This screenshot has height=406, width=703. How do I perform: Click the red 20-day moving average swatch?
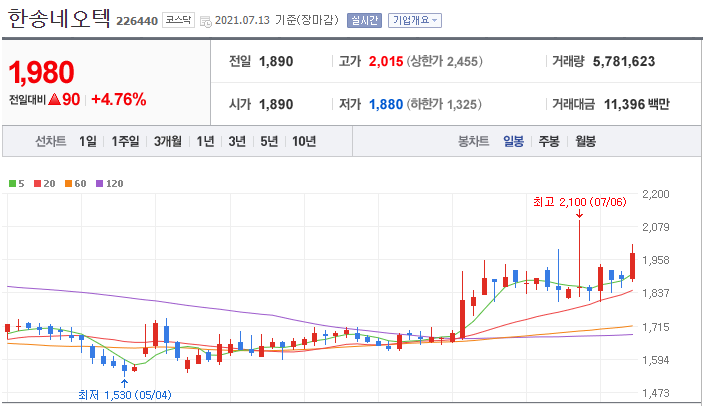[x=38, y=183]
